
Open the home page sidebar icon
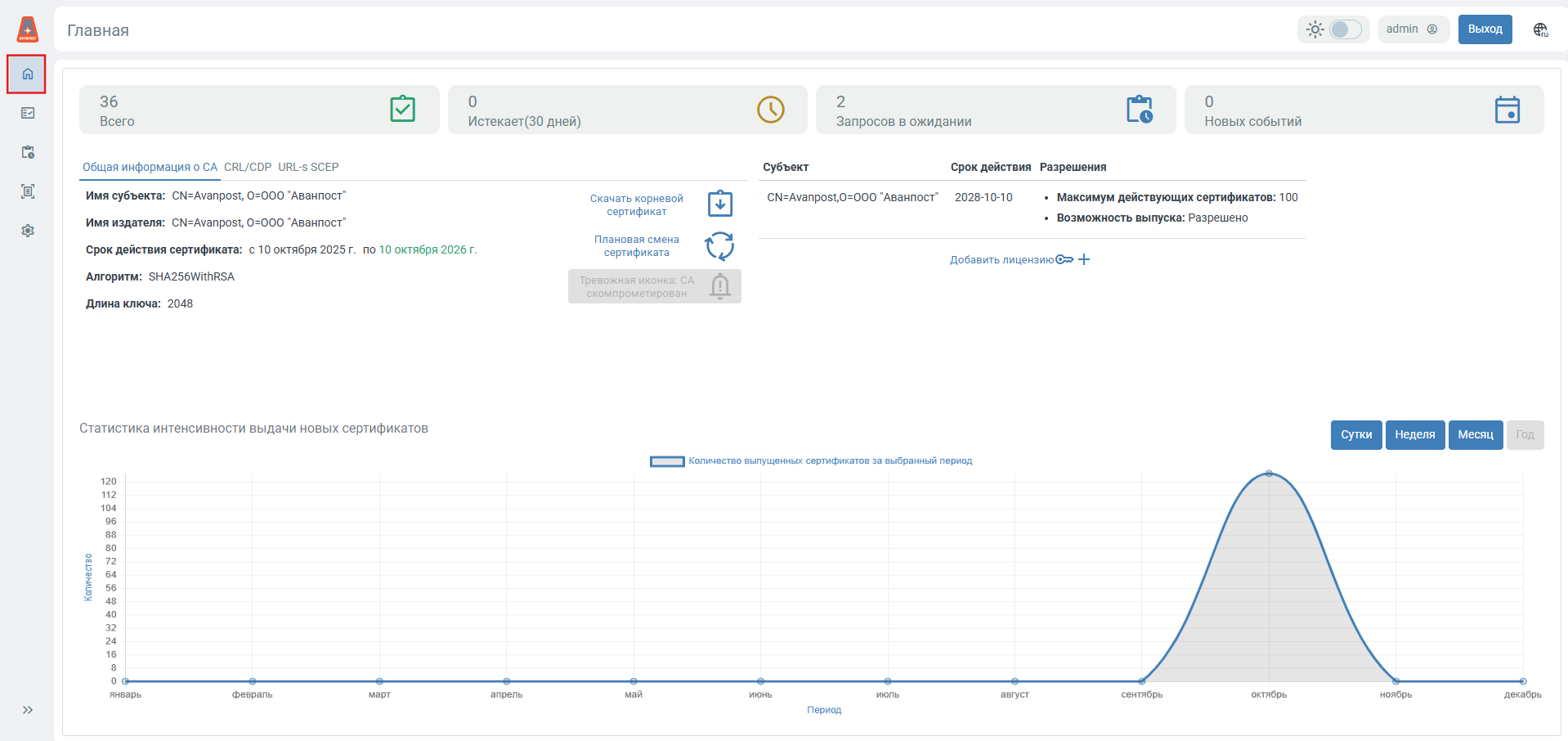point(27,74)
